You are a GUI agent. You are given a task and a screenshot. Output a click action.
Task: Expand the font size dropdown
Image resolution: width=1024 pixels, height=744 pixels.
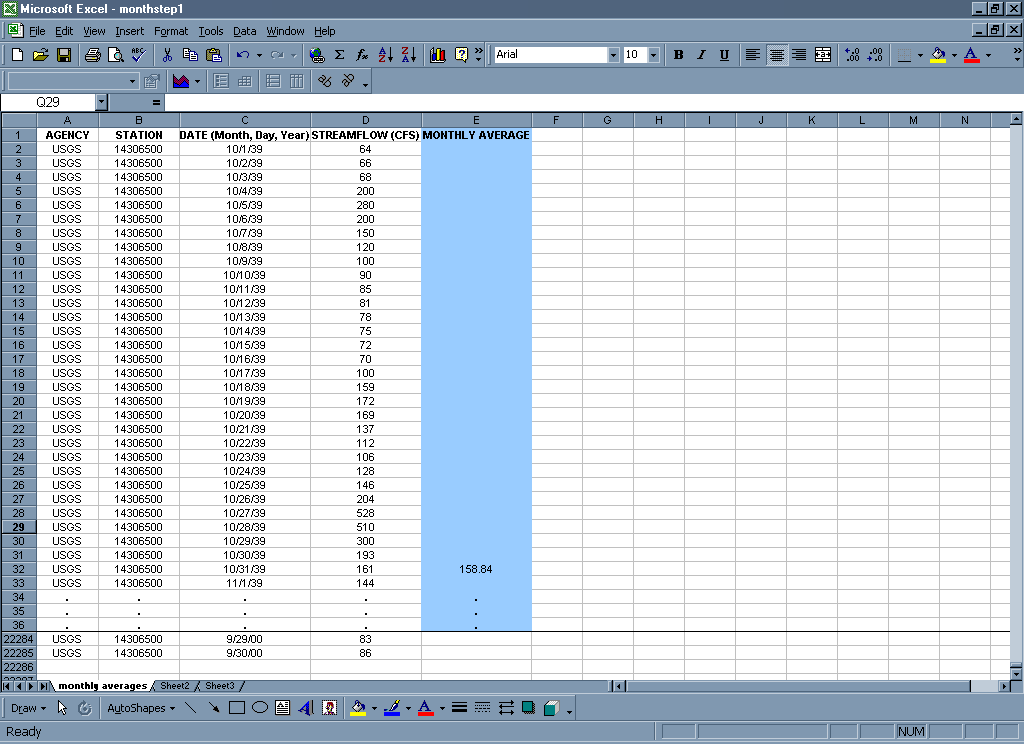[653, 55]
